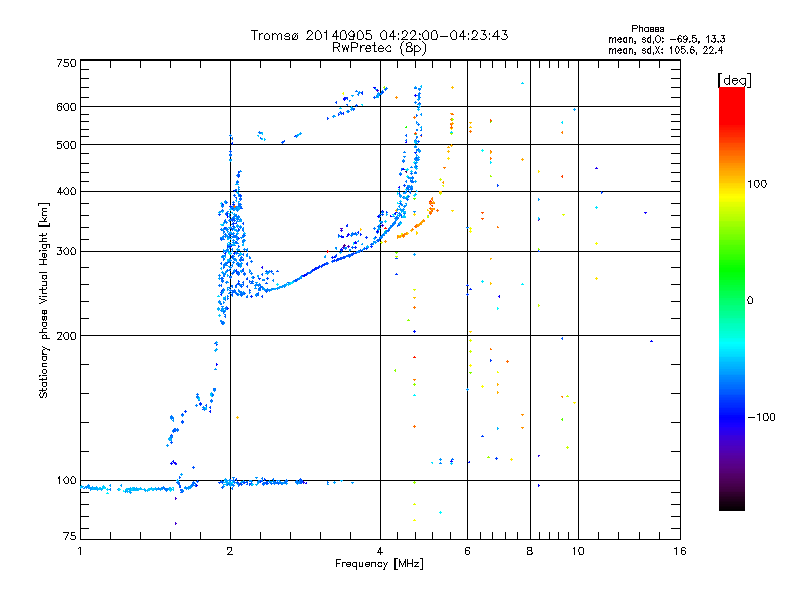
Task: Click the plot title 'Tromsø 20140905 04:22:00-04:23:43'
Action: [379, 35]
